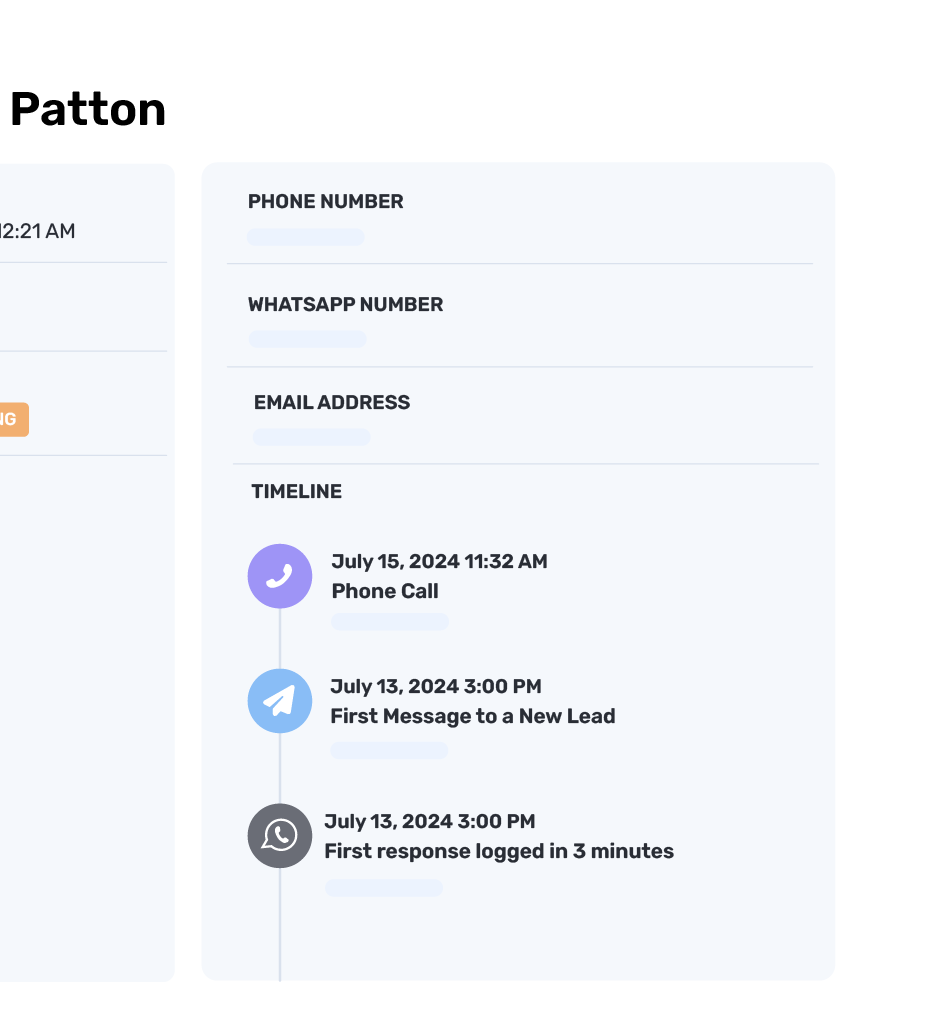Click the PHONE NUMBER label
934x1022 pixels.
click(x=325, y=202)
